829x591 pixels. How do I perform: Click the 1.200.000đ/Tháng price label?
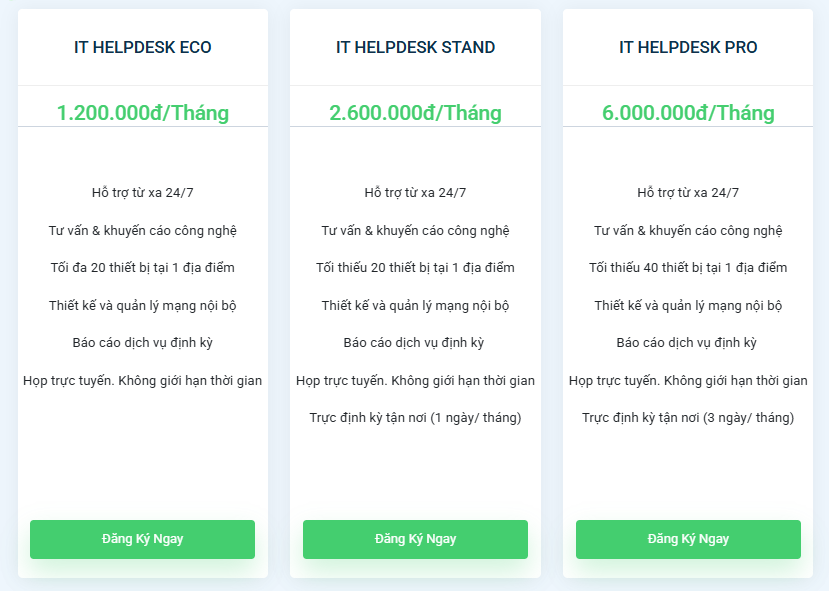pos(142,112)
